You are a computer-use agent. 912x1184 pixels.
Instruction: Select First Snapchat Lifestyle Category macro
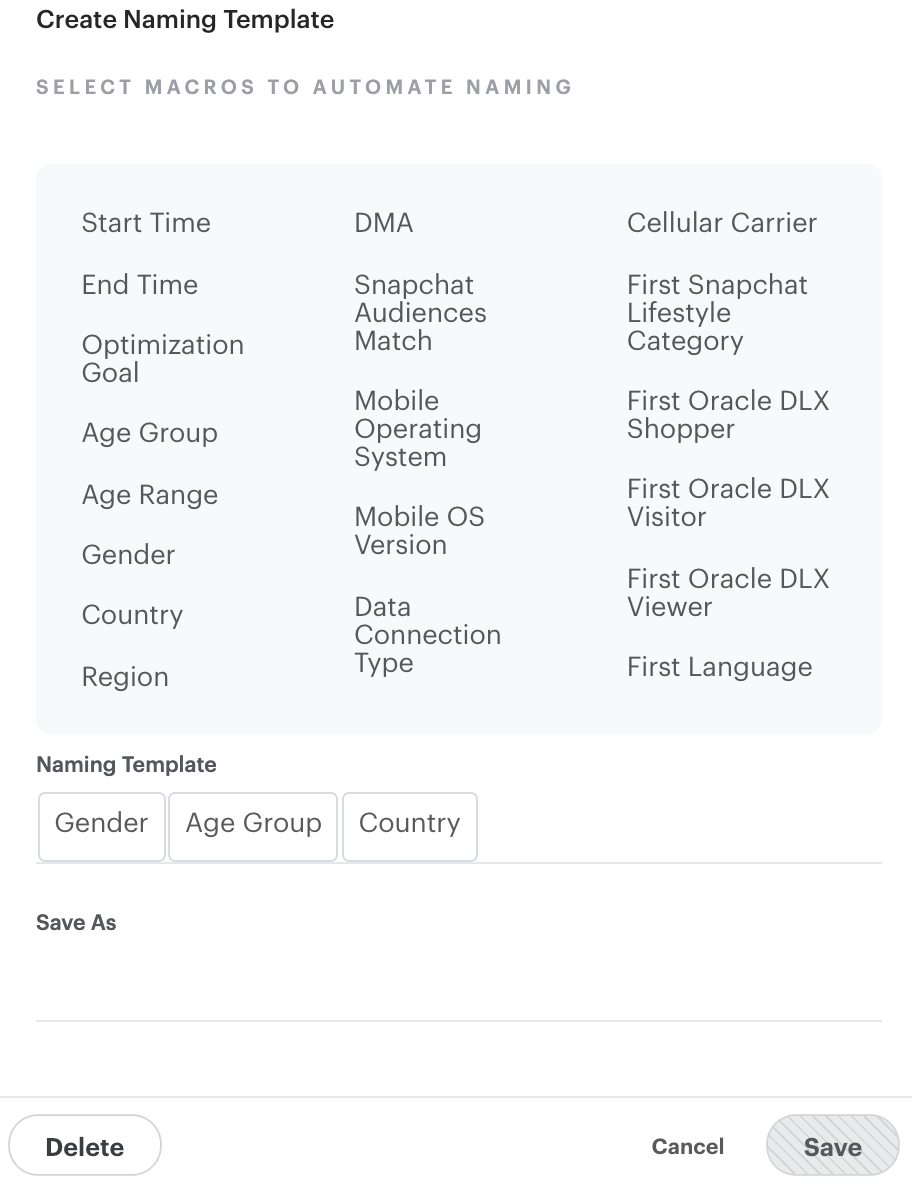[x=716, y=313]
